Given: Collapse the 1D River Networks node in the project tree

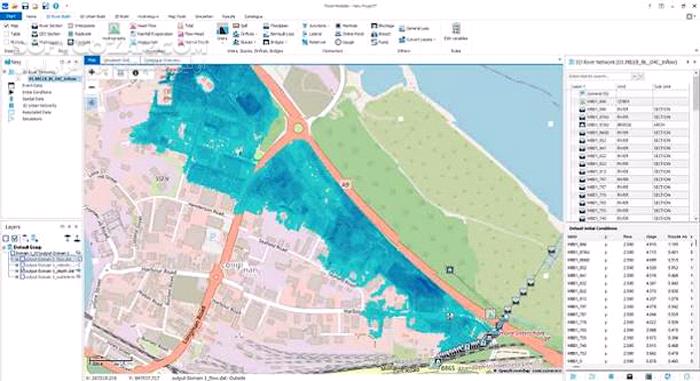Looking at the screenshot, I should click(4, 72).
